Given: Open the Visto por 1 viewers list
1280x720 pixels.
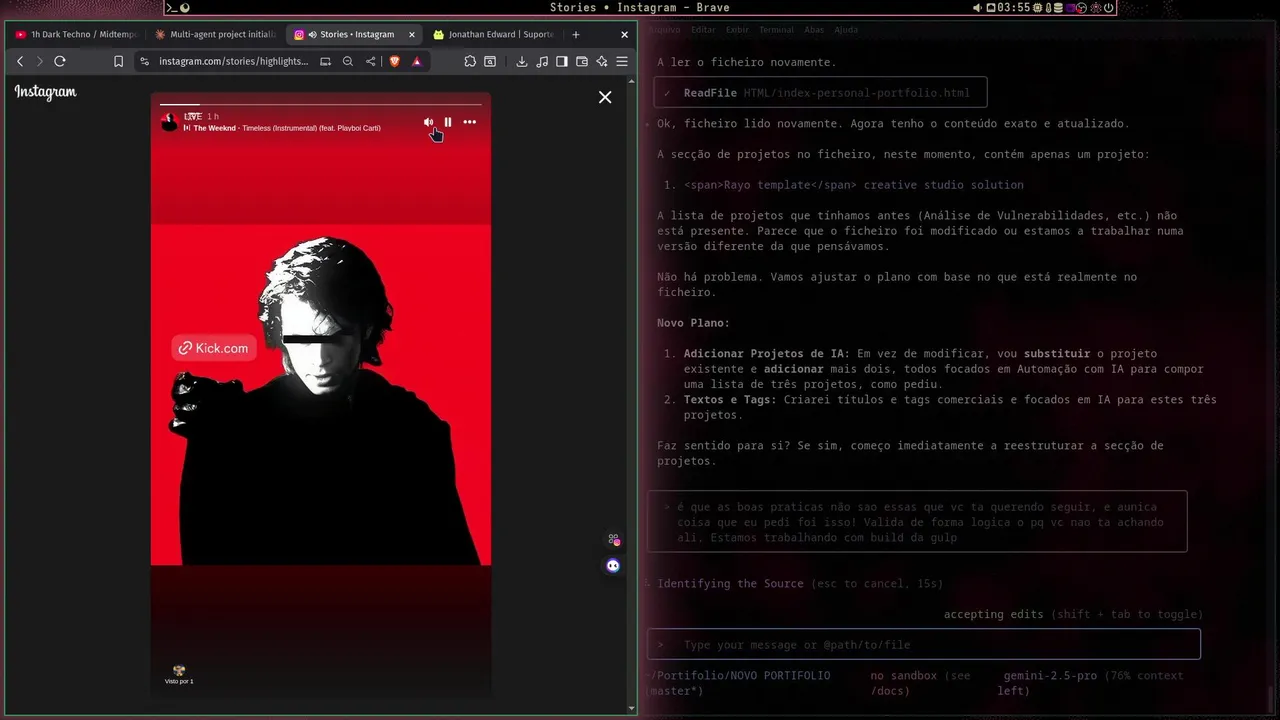Looking at the screenshot, I should [x=179, y=675].
